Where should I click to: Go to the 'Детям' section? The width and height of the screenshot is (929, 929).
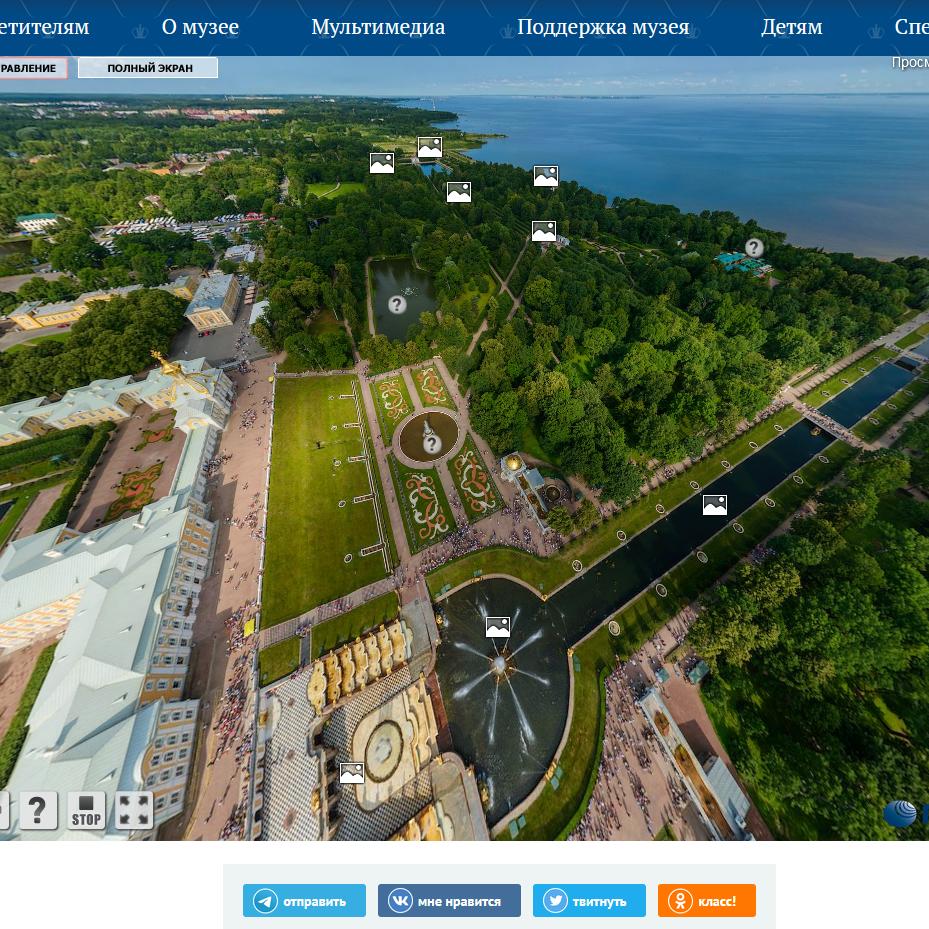(x=791, y=27)
